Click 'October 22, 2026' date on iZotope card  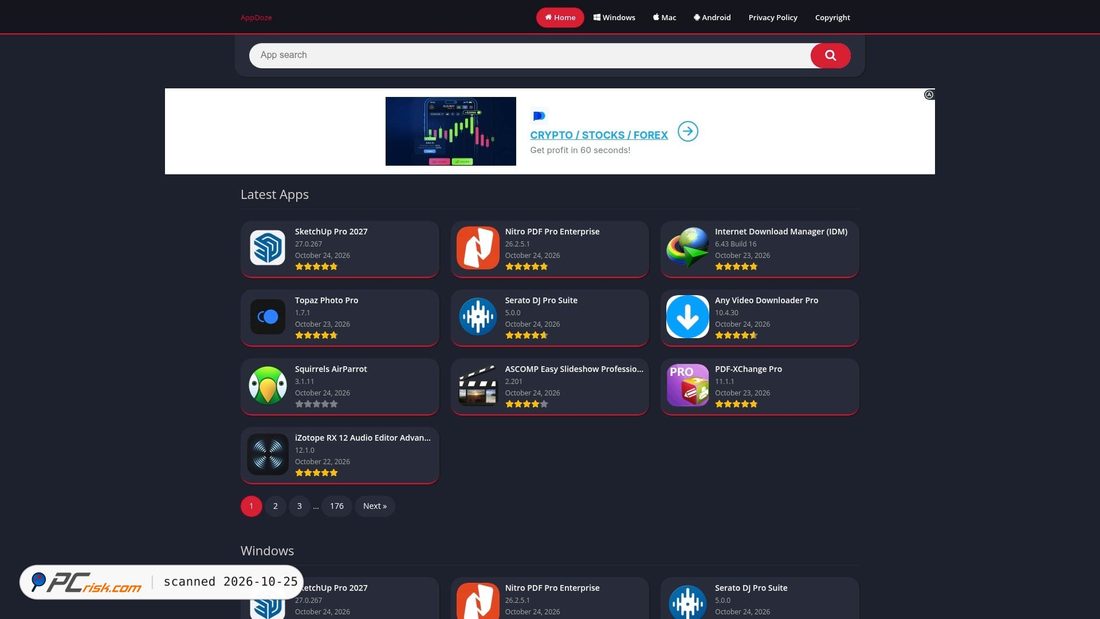click(x=322, y=462)
